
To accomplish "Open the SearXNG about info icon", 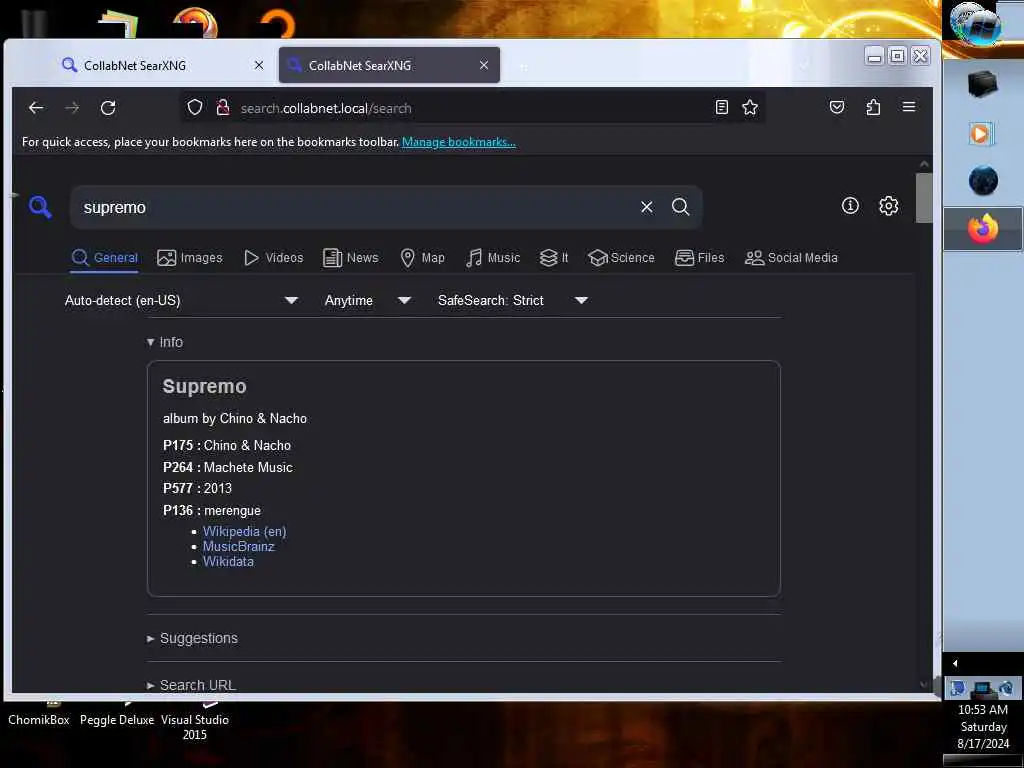I will [850, 206].
